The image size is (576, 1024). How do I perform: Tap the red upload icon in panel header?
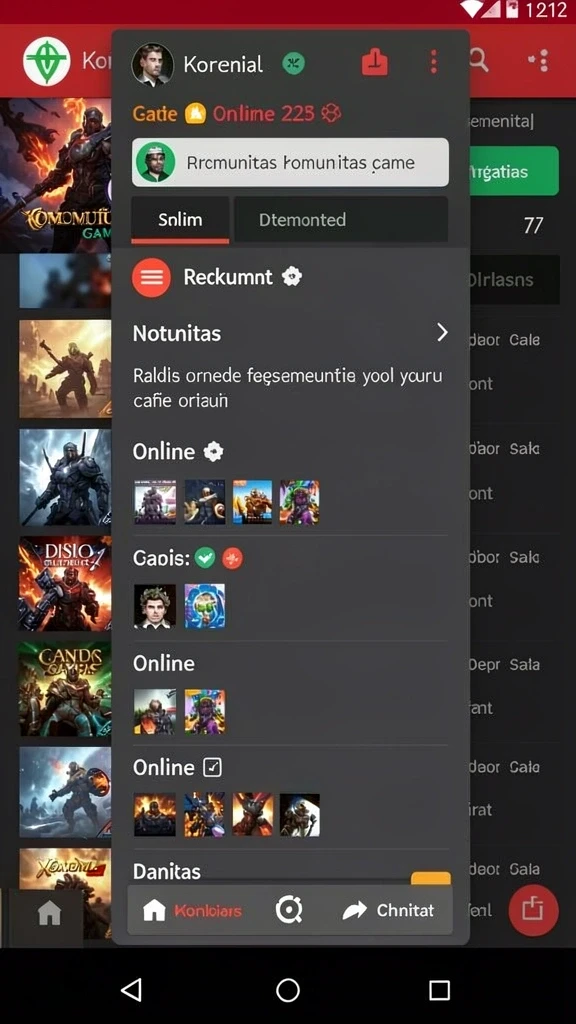(375, 63)
